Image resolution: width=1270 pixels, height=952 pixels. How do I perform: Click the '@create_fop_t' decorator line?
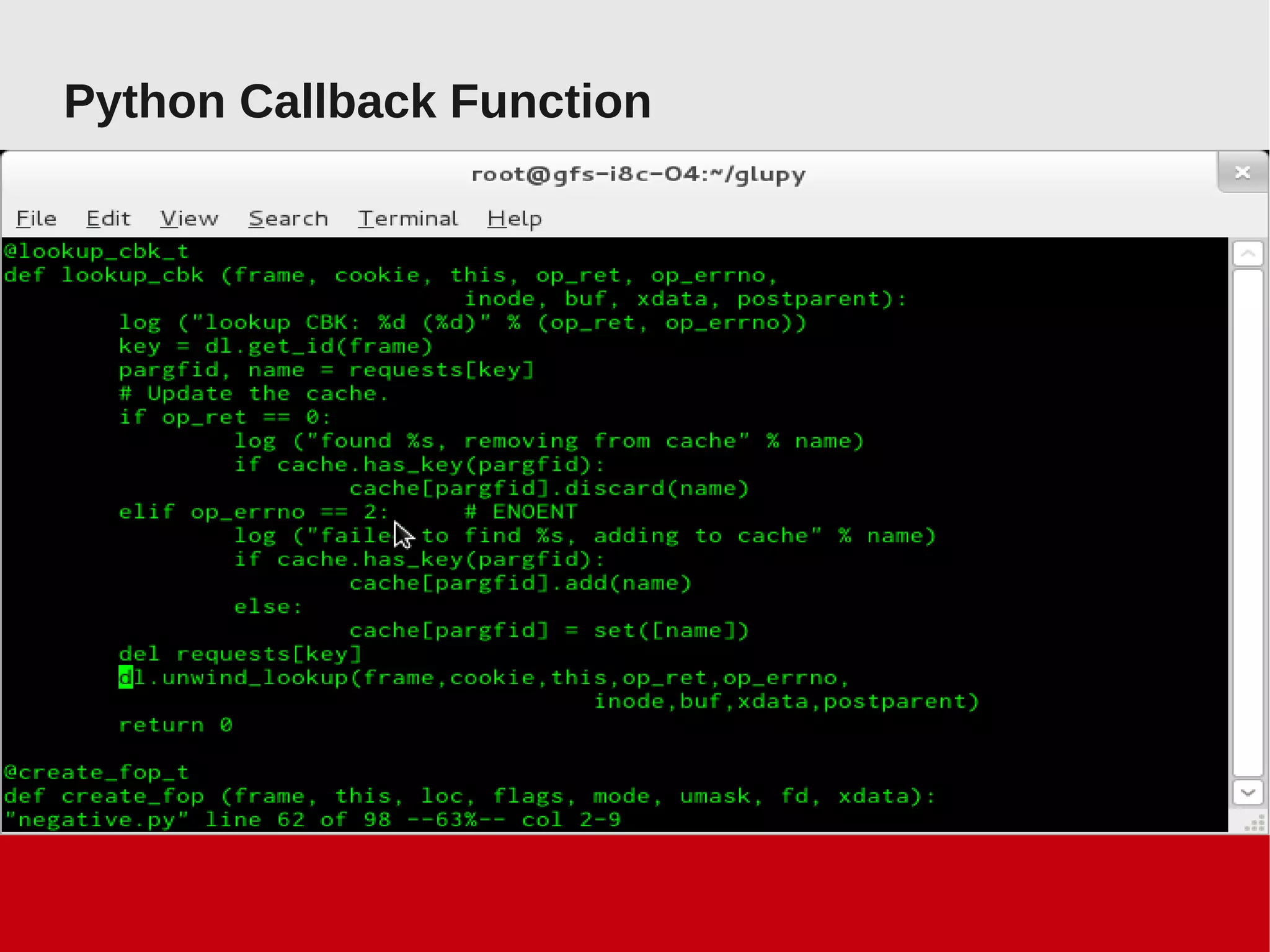(96, 773)
